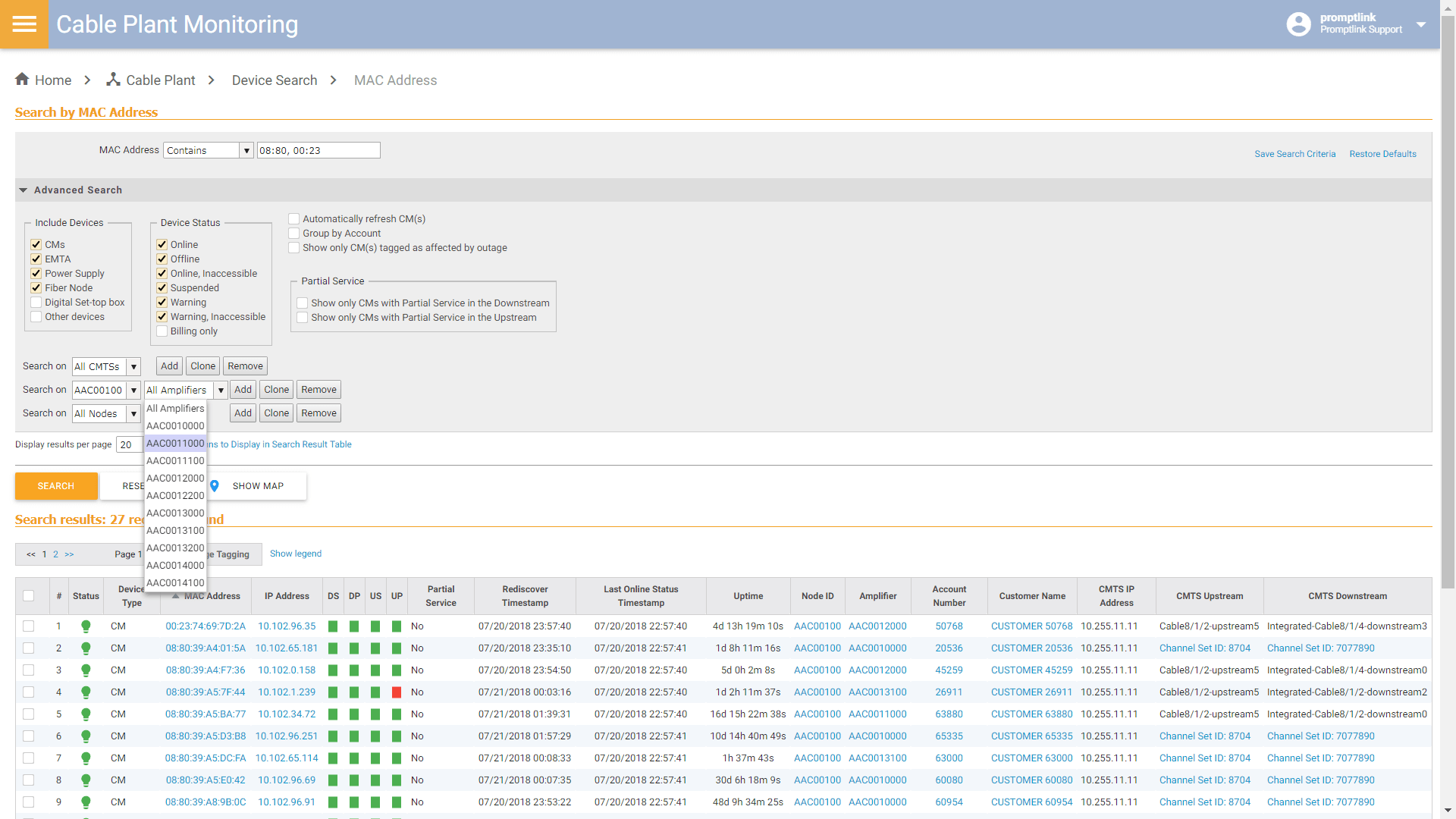
Task: Go to first page with << icon
Action: click(x=31, y=554)
